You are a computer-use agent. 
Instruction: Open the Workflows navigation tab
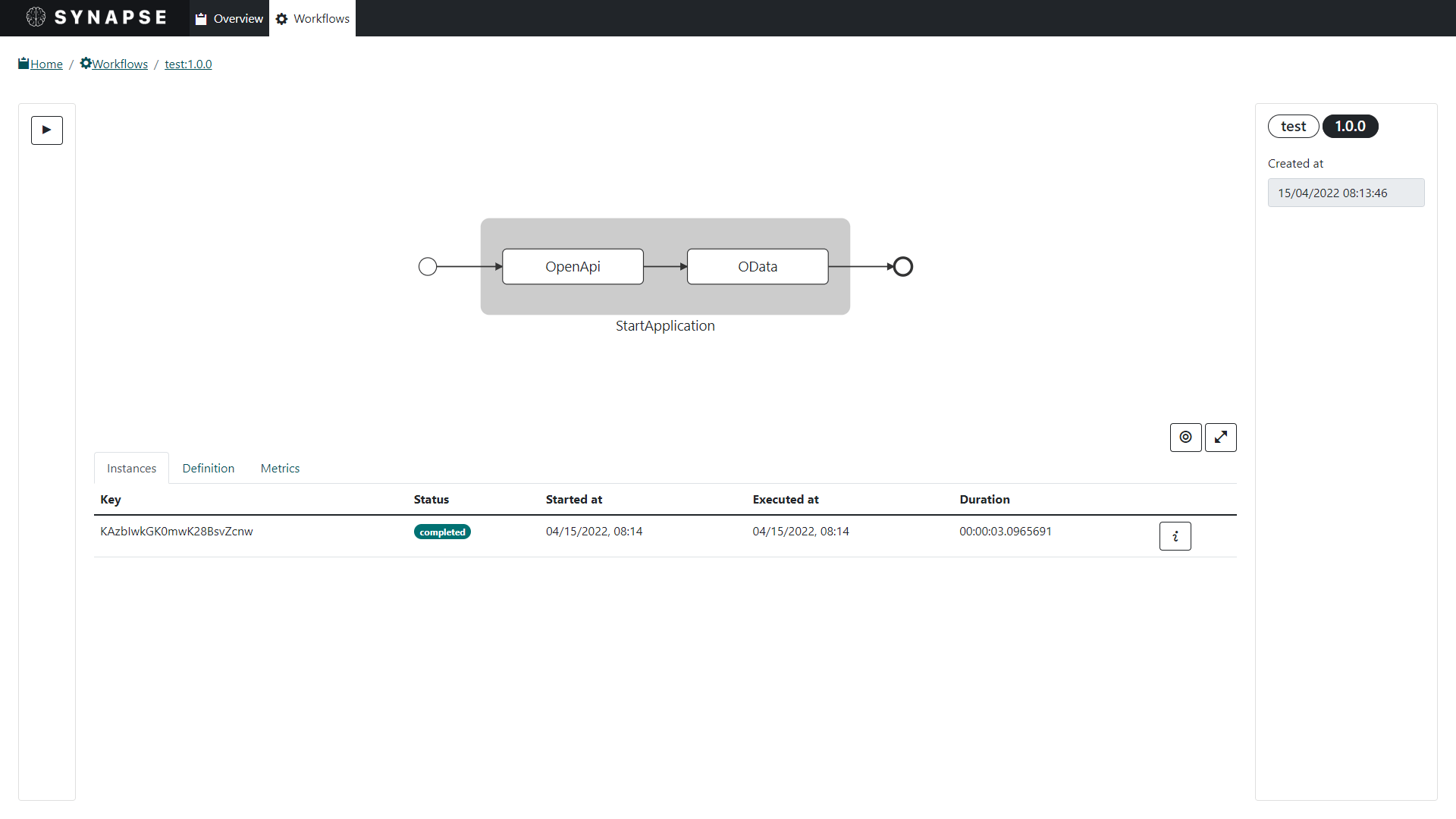[312, 18]
